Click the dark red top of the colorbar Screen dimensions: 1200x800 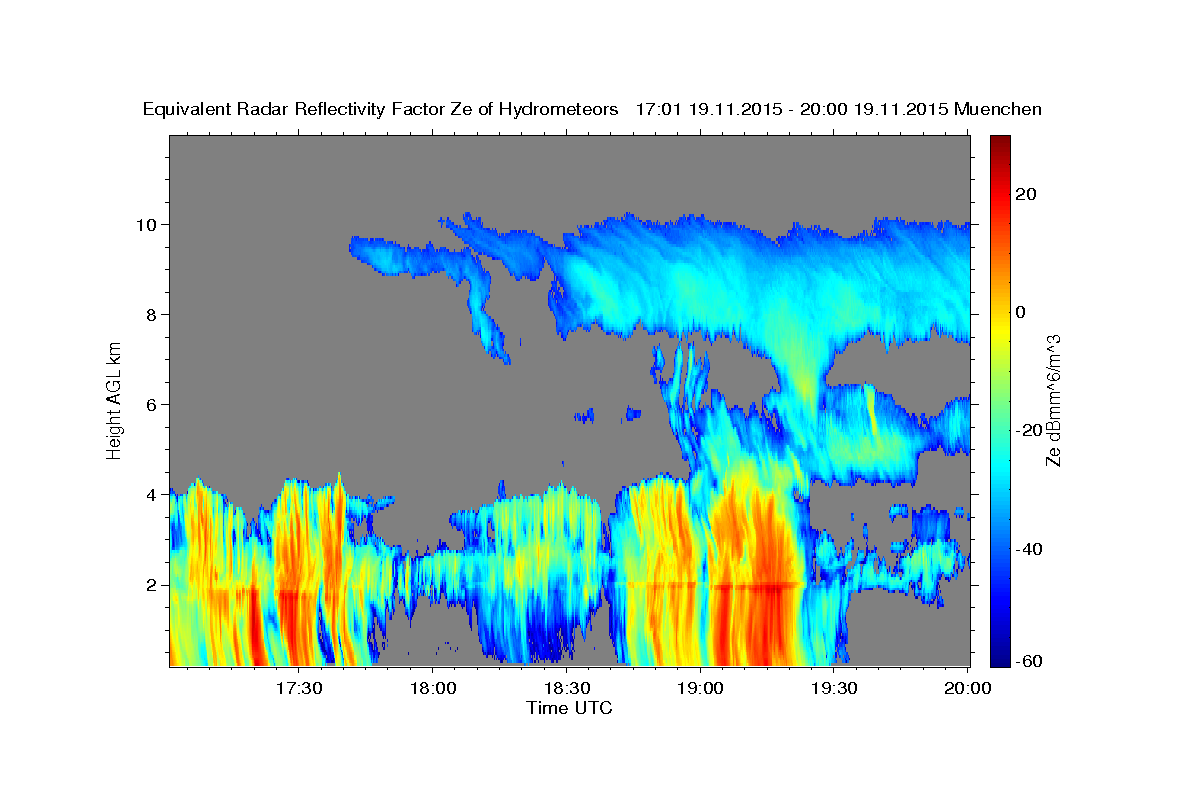pos(999,143)
